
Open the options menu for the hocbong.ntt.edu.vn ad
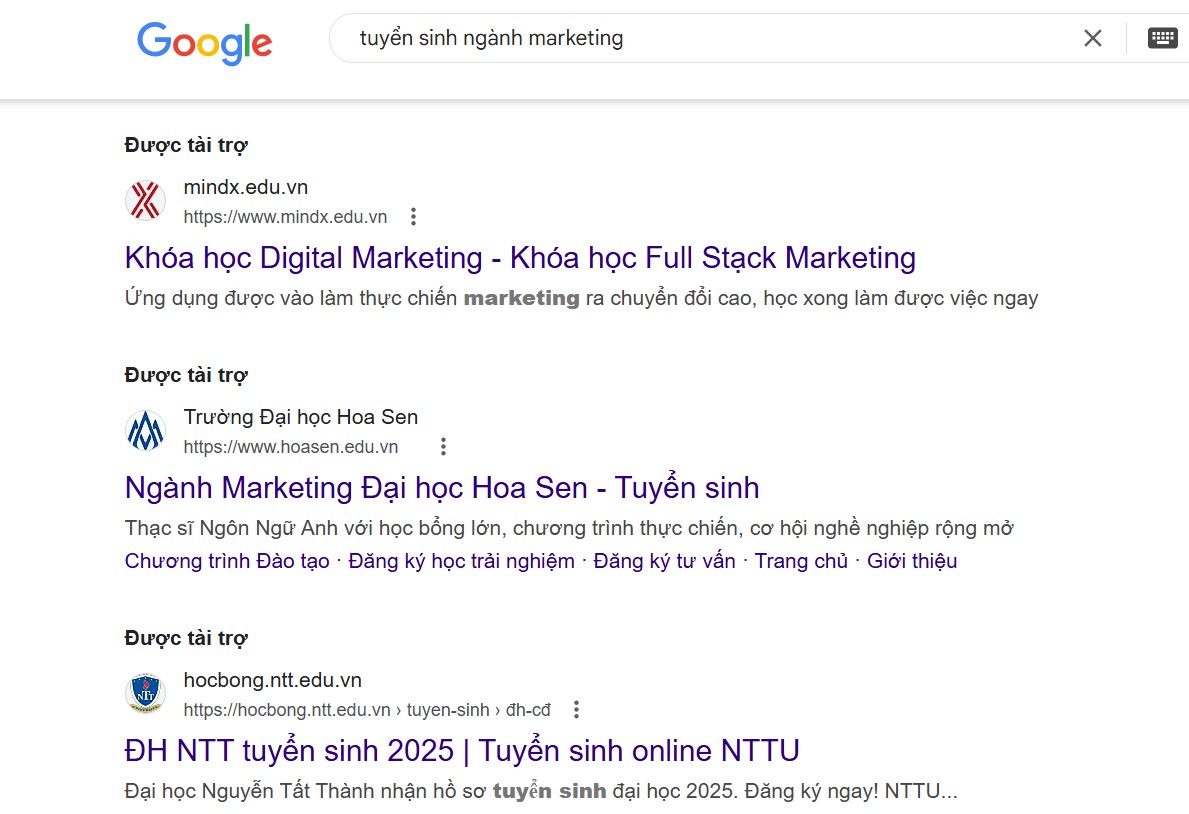point(576,709)
